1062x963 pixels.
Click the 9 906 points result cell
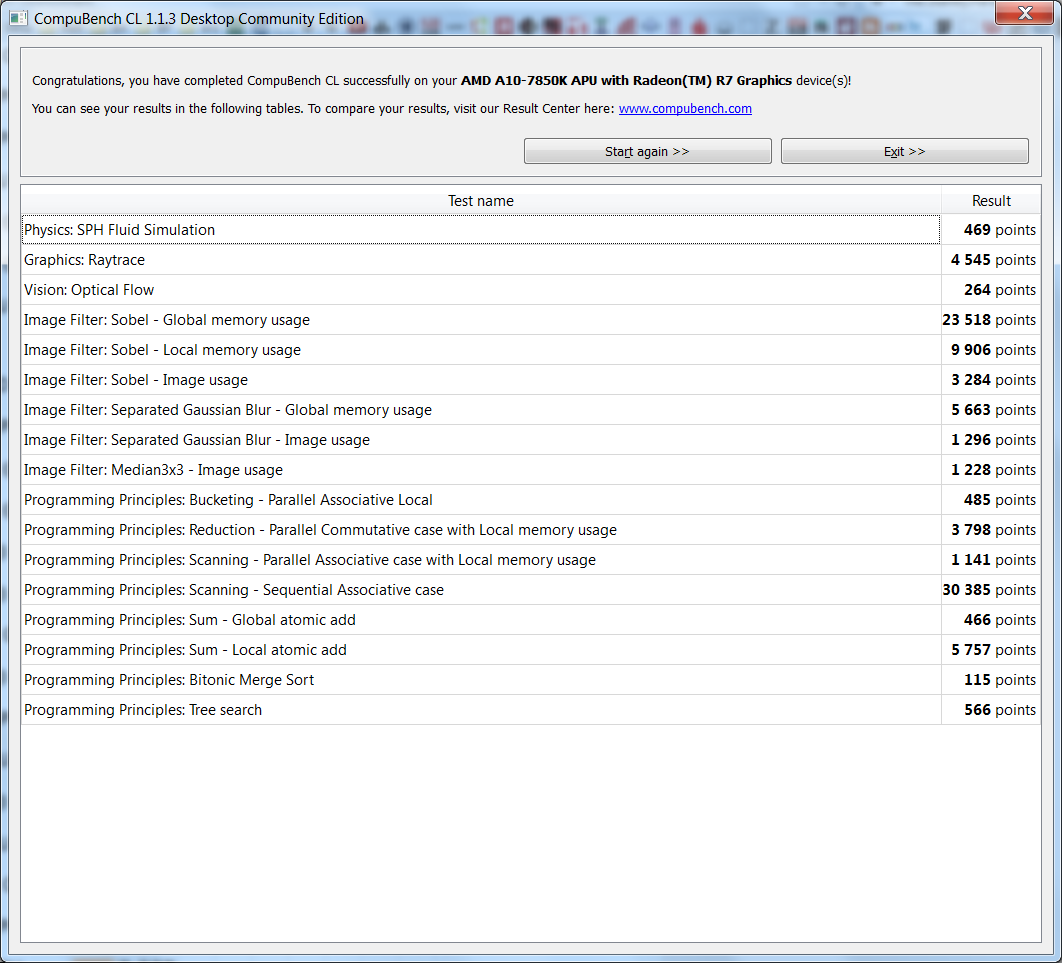991,349
